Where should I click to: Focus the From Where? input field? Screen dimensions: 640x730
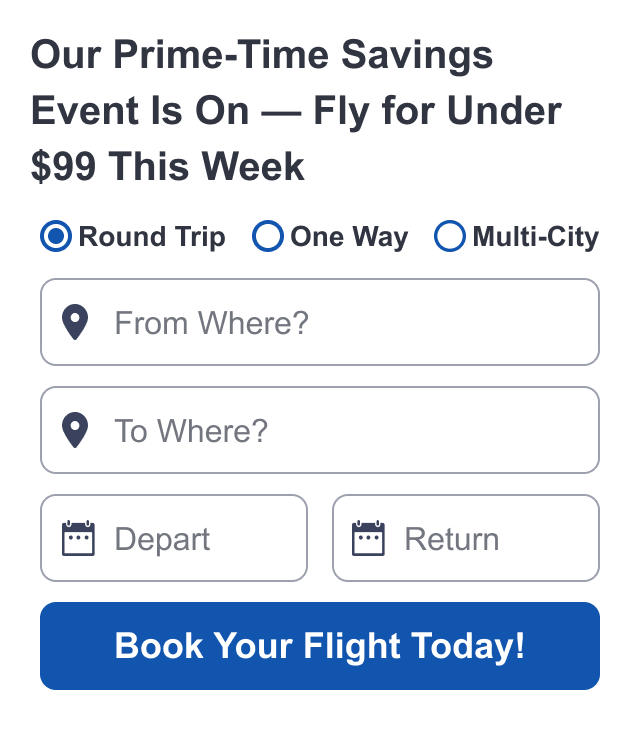tap(320, 322)
